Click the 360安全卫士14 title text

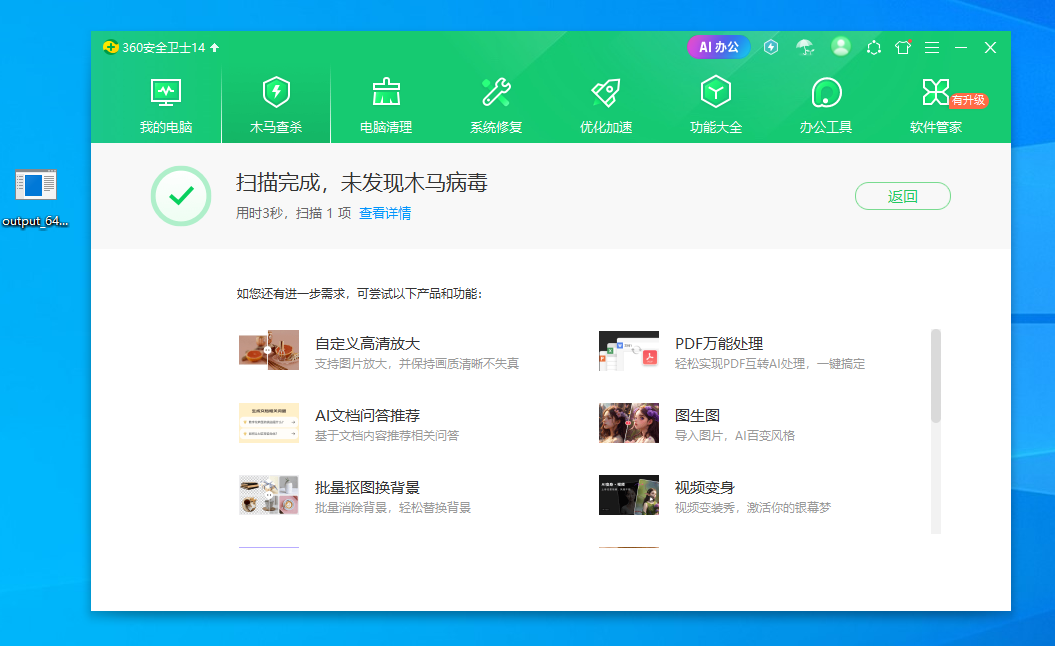click(x=163, y=48)
